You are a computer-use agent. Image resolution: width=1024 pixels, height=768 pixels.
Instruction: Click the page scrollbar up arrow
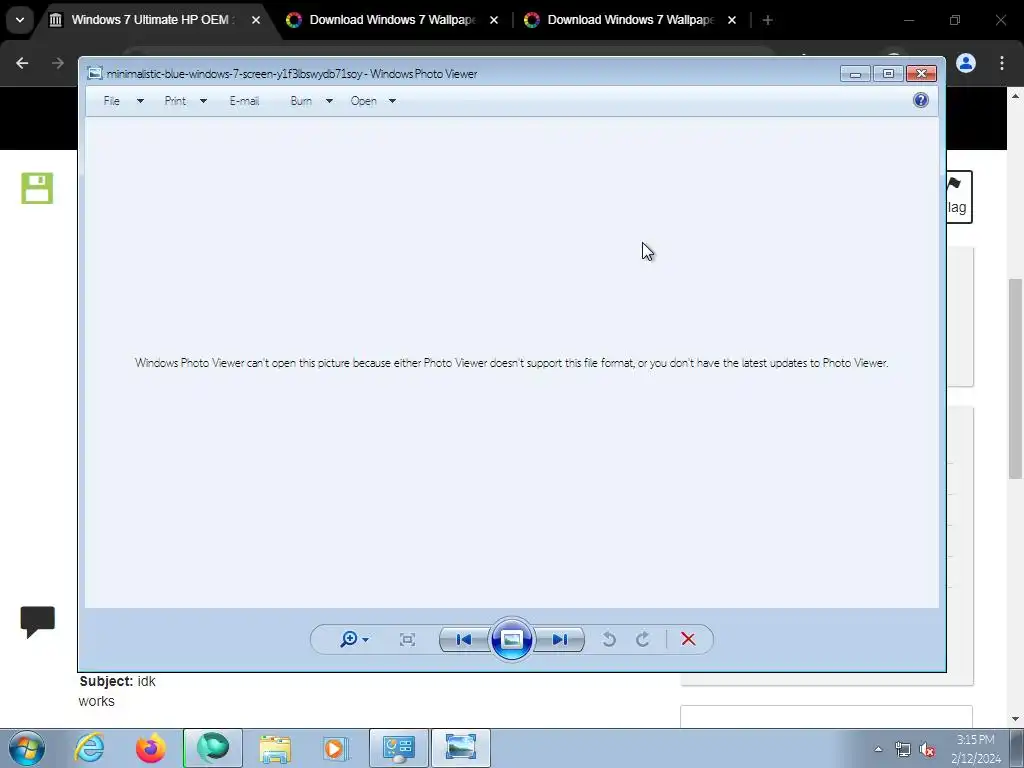tap(1016, 96)
